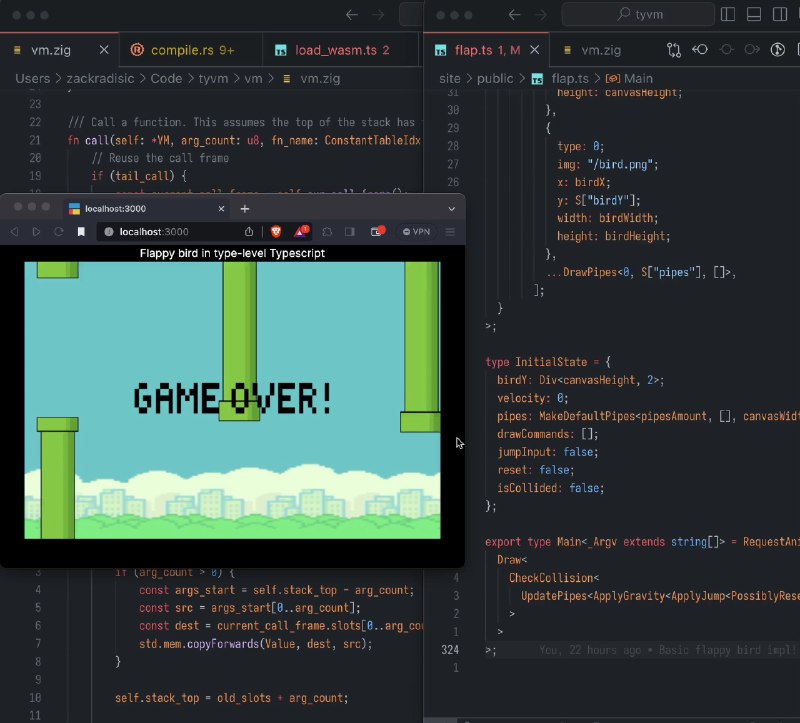Viewport: 800px width, 723px height.
Task: Click vm.zig file in the left breadcrumb
Action: point(320,79)
